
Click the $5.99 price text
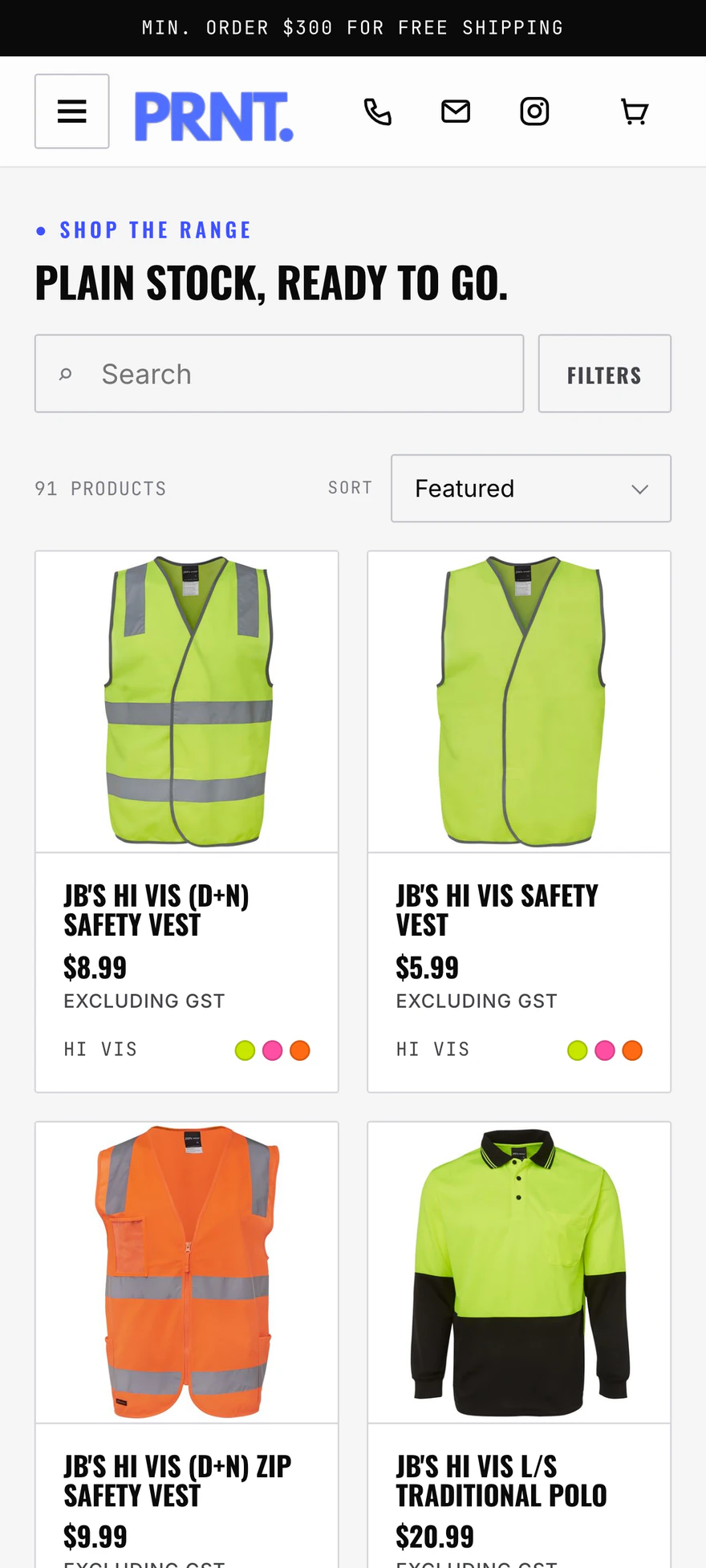coord(428,969)
